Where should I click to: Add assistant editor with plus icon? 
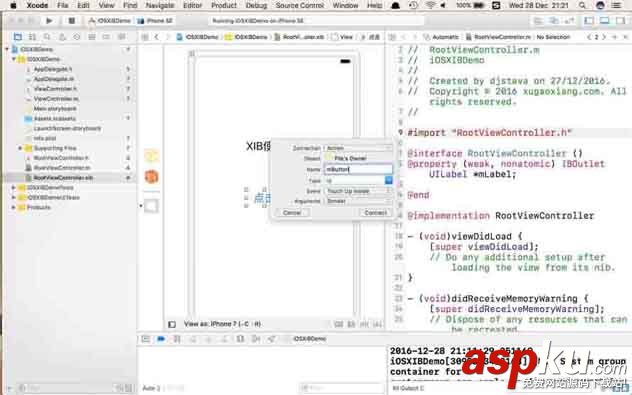coord(614,37)
